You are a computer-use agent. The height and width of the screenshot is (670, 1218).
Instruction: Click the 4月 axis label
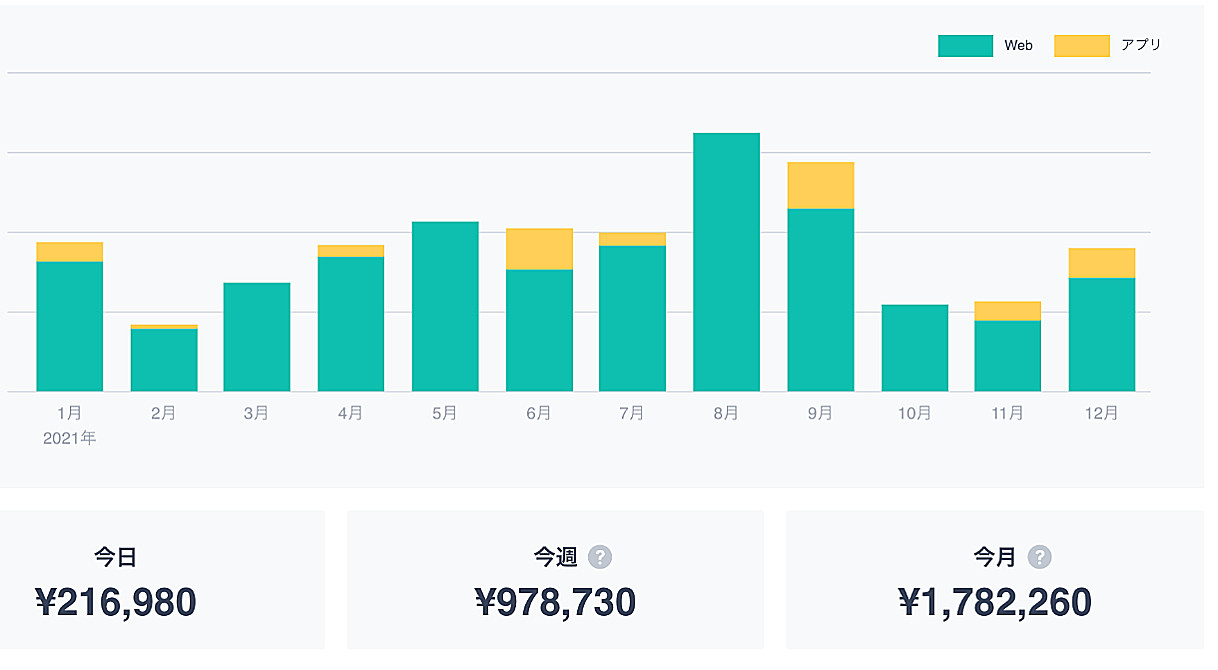click(x=351, y=413)
